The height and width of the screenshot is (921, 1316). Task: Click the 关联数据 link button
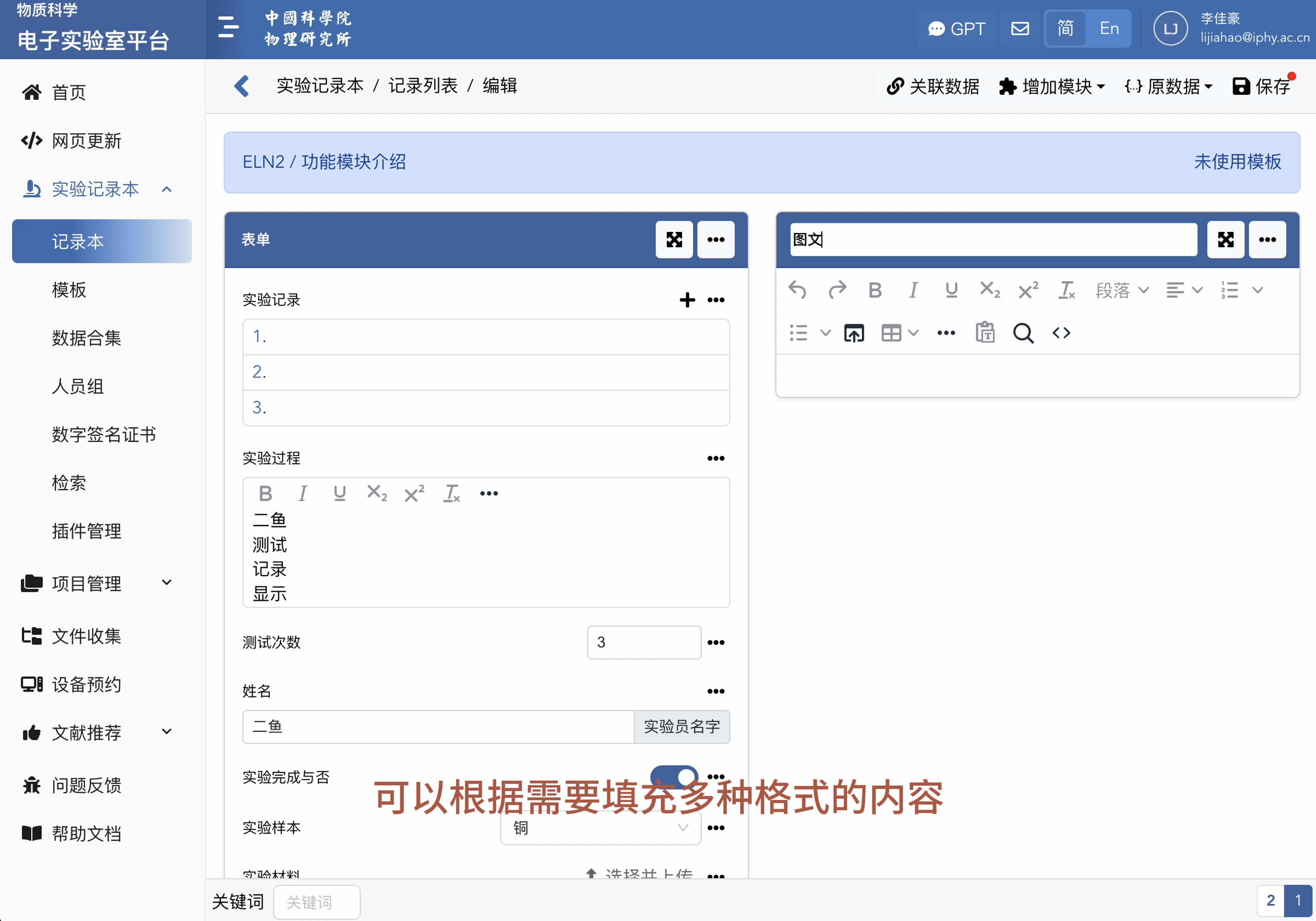tap(932, 86)
